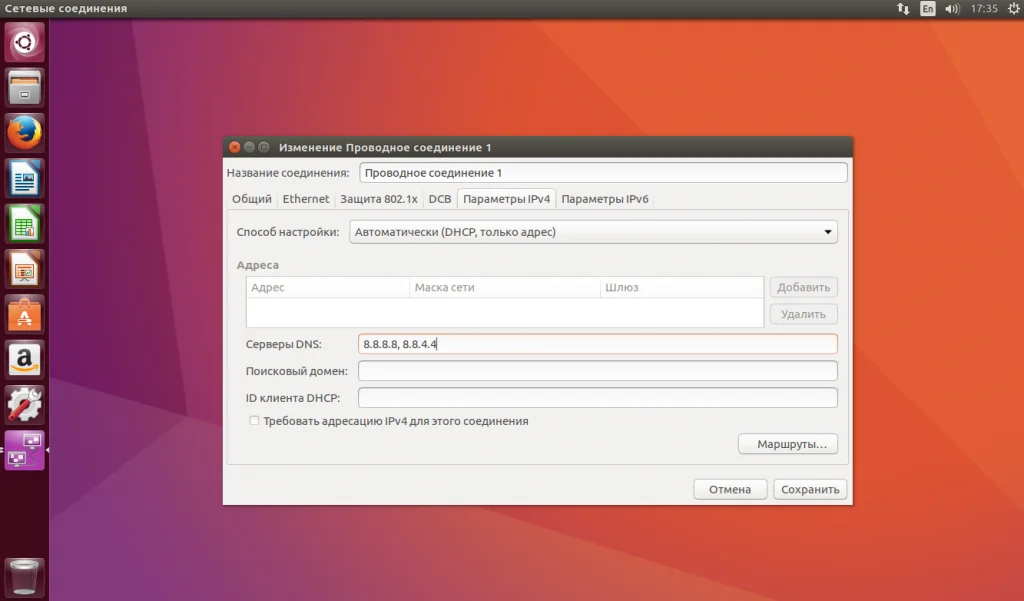
Task: Open the En keyboard layout indicator
Action: [928, 9]
